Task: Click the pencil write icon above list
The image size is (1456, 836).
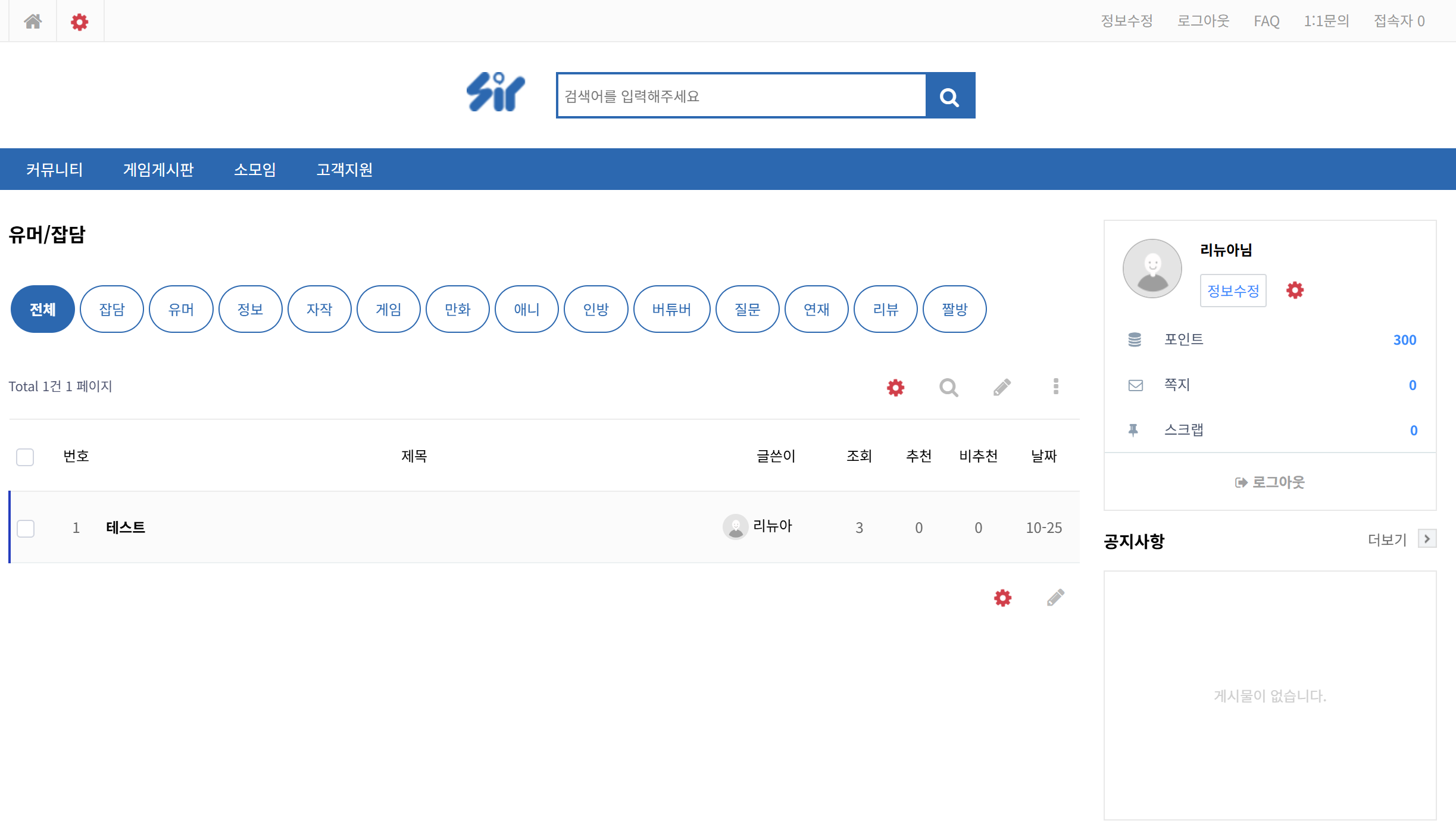Action: [x=1002, y=388]
